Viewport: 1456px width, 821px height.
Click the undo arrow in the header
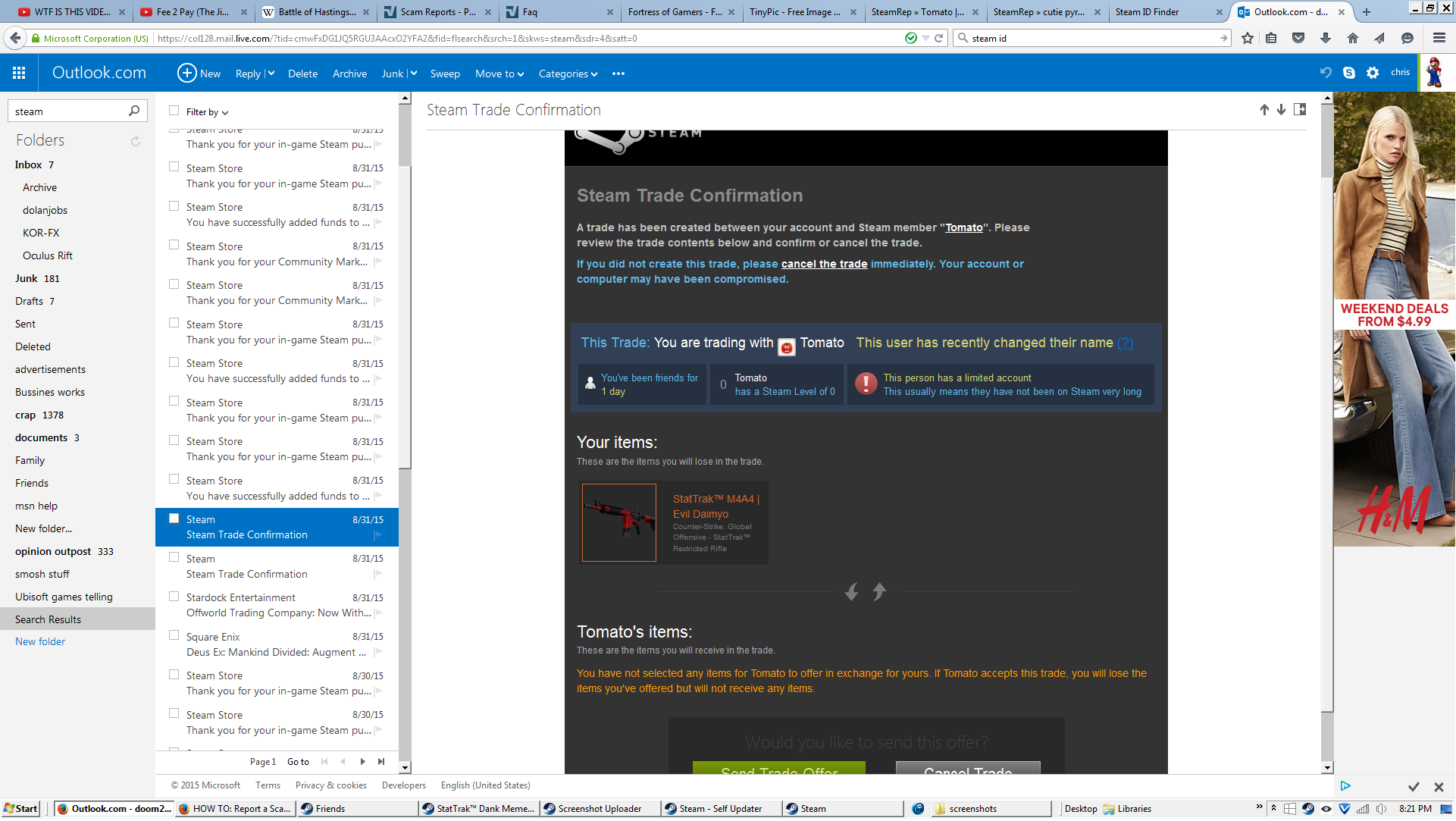pos(1326,73)
